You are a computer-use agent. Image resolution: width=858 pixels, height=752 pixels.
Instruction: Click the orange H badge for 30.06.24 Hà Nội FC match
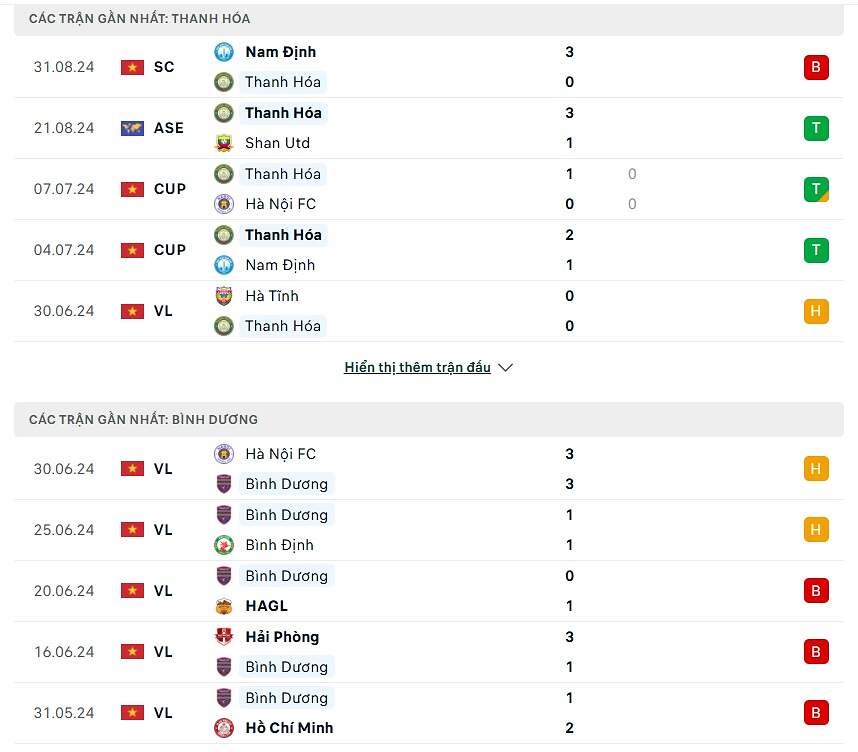coord(816,469)
